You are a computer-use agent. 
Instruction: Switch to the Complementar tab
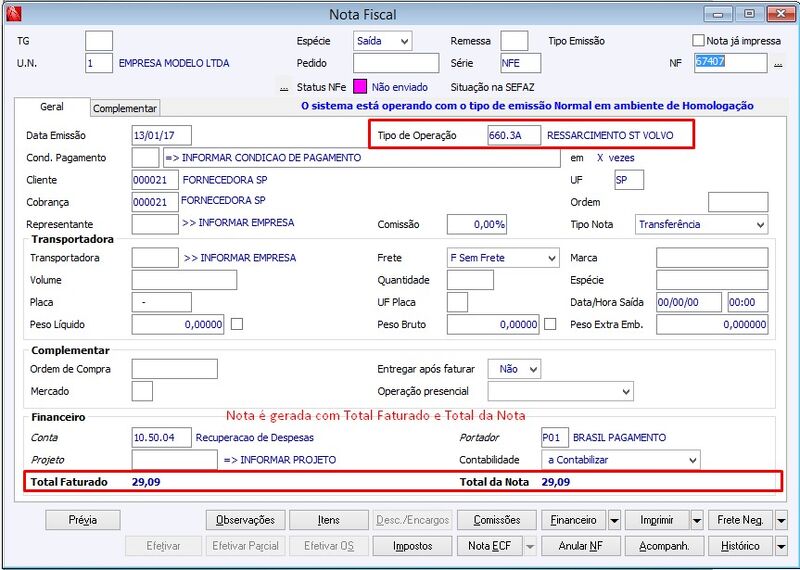tap(124, 108)
